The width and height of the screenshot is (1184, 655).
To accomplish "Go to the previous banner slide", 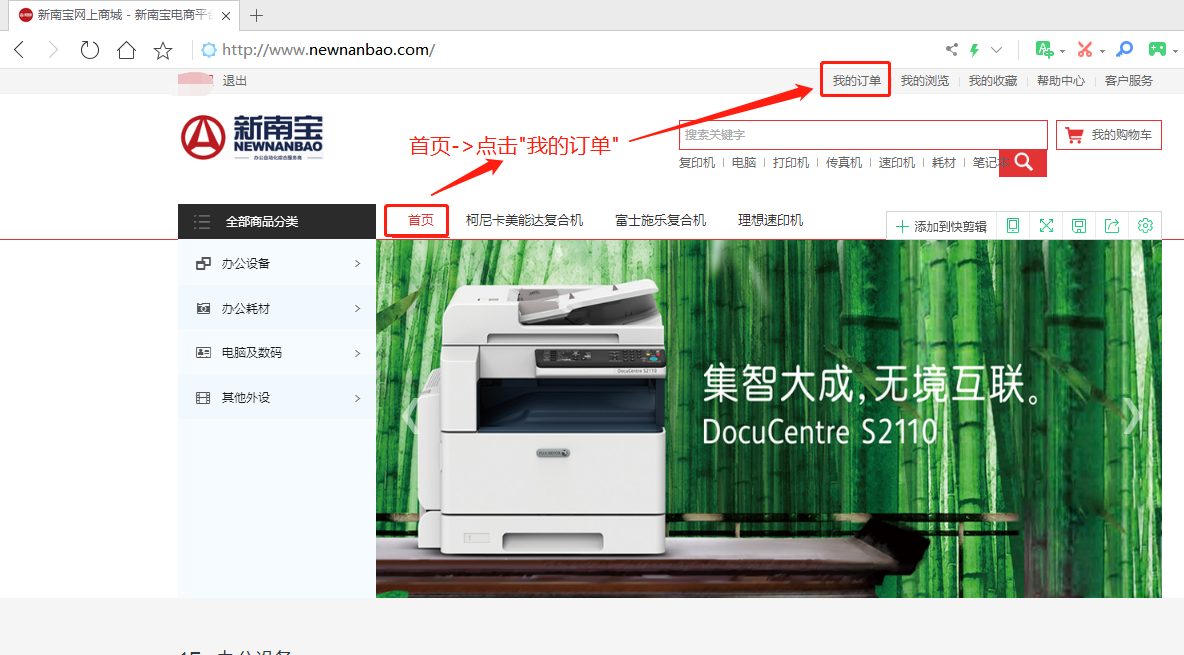I will [411, 416].
